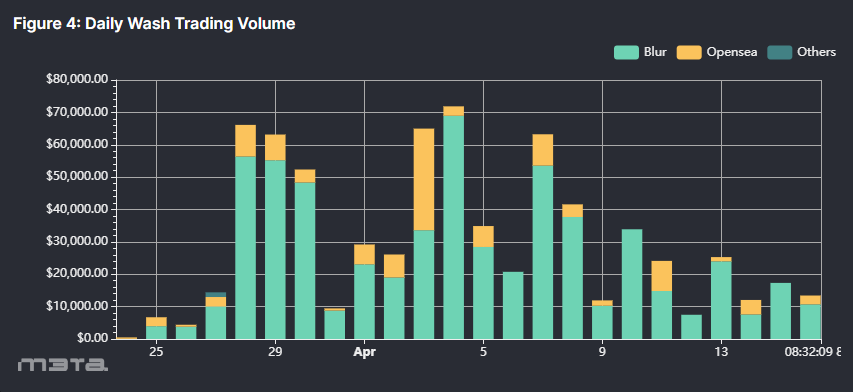Select the Blur segment of the April 7 bar
This screenshot has width=853, height=392.
543,252
